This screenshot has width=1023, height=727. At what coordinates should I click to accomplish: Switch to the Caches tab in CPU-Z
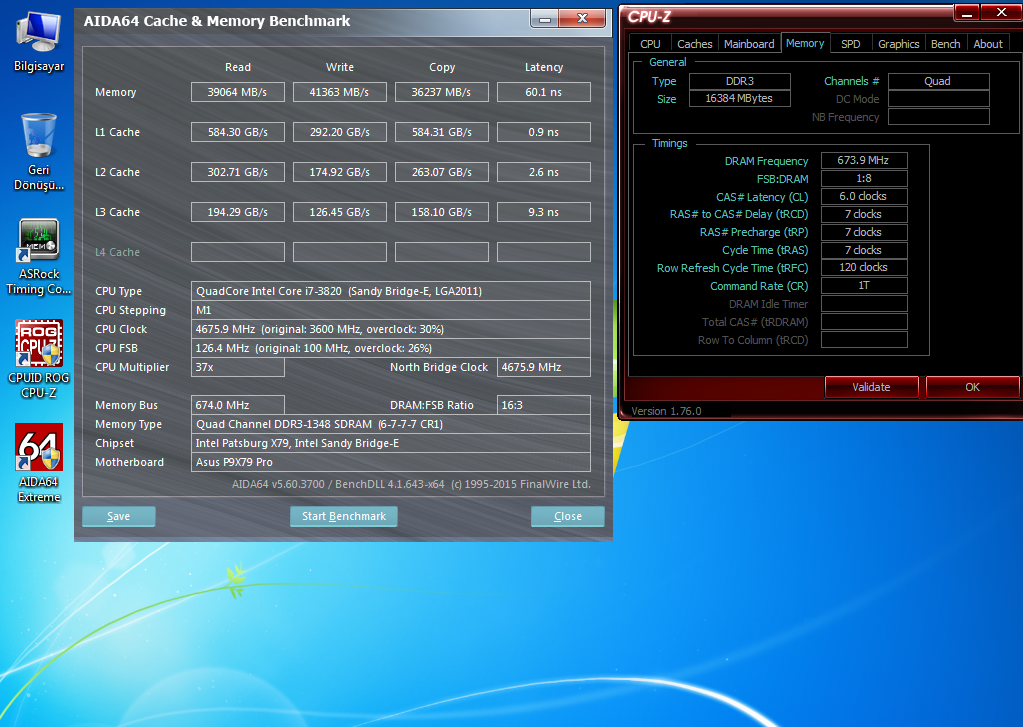coord(694,44)
